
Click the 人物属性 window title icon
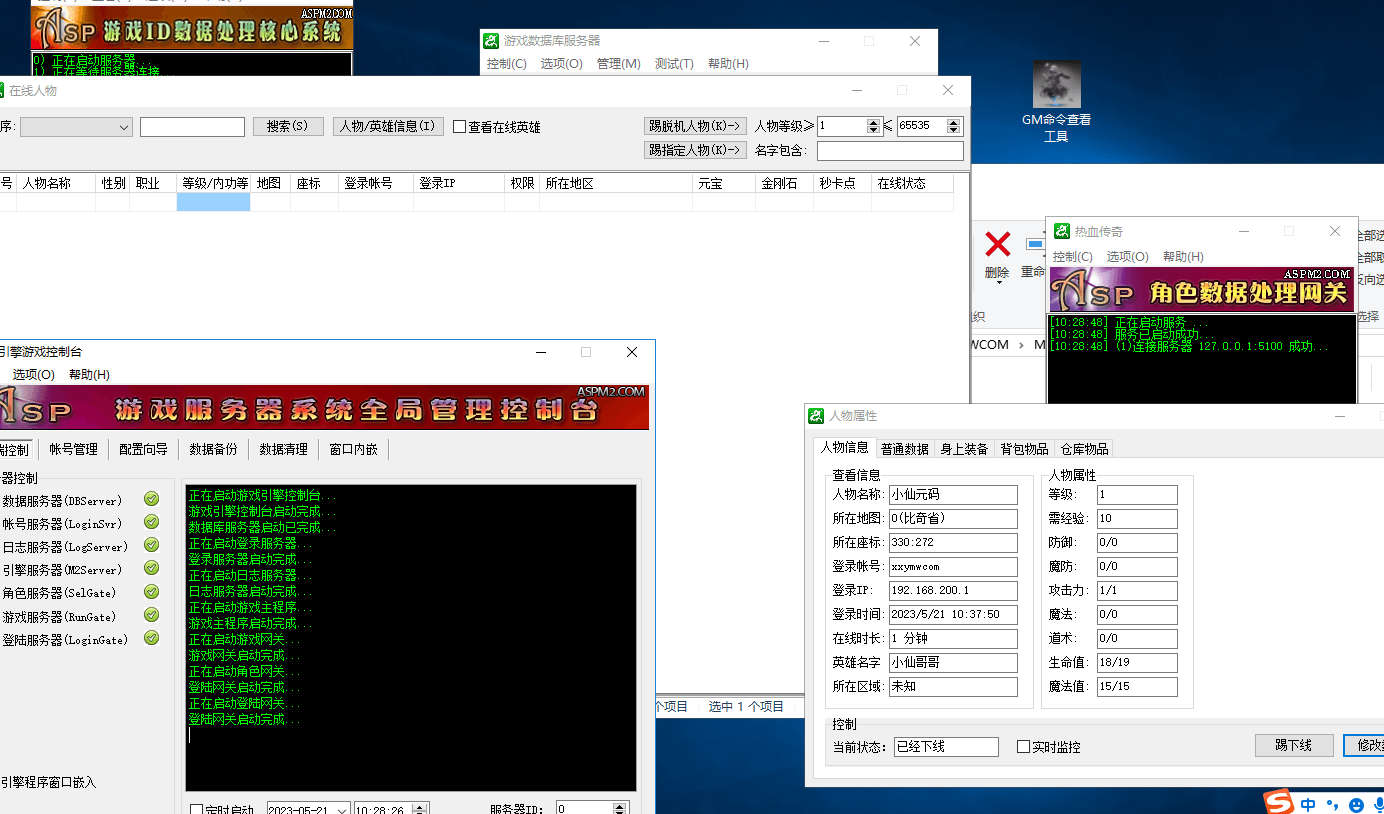[817, 416]
